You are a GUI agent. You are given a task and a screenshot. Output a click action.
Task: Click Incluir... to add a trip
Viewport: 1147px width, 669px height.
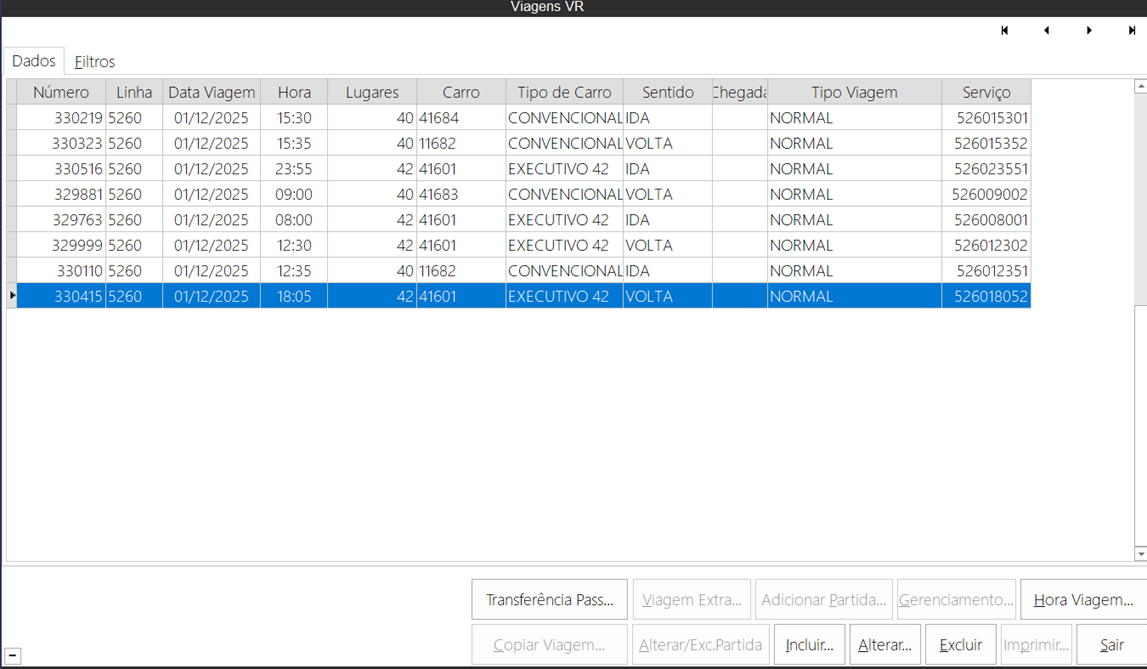(x=809, y=645)
